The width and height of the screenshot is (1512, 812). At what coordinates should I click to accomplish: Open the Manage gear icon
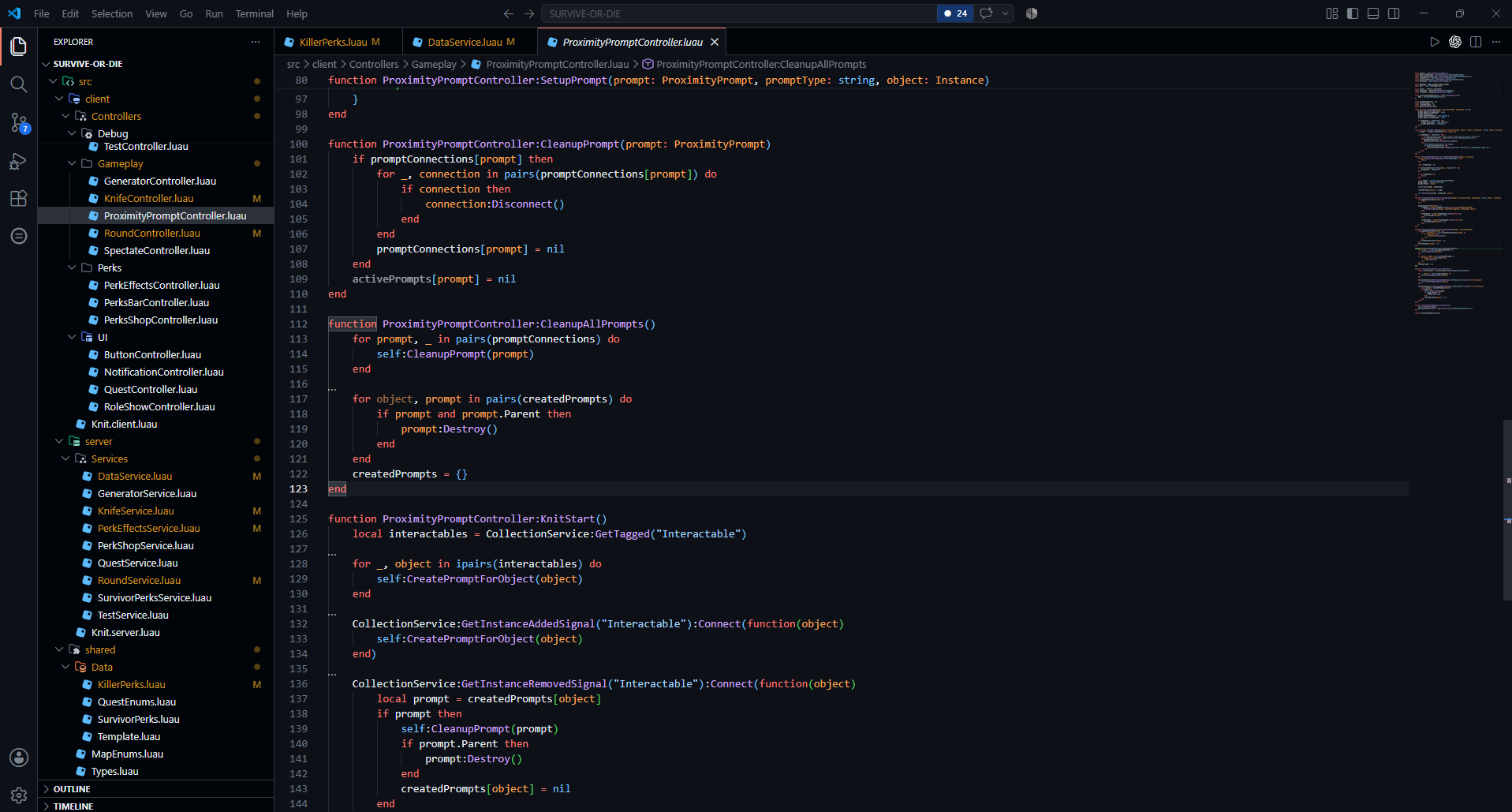(19, 795)
